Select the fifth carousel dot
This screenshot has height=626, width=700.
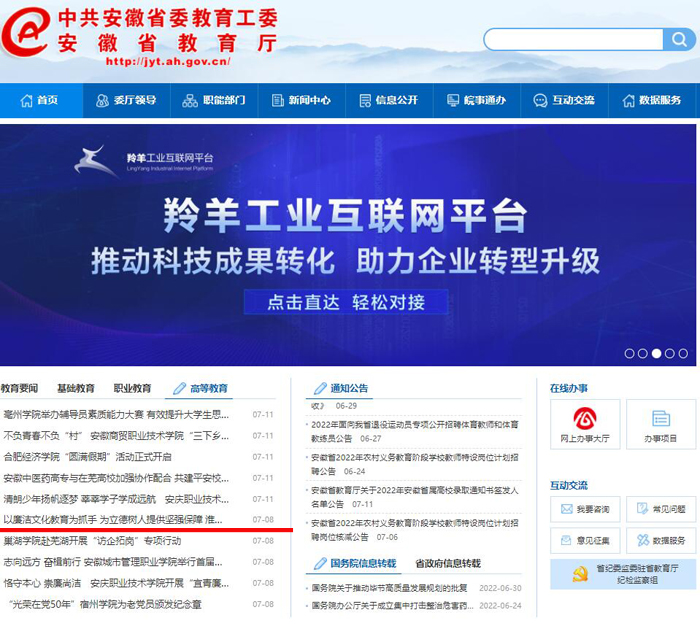[683, 354]
